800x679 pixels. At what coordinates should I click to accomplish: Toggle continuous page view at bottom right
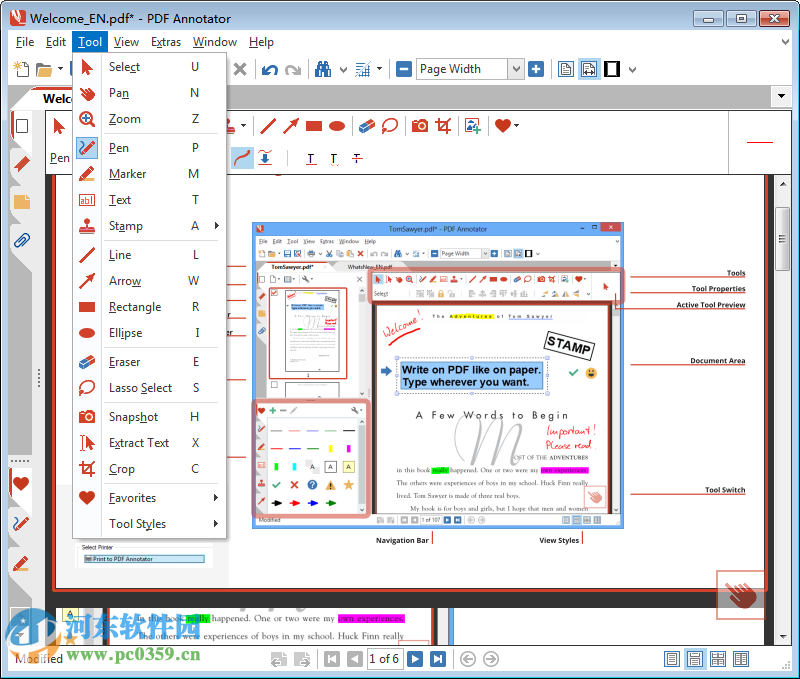click(694, 659)
